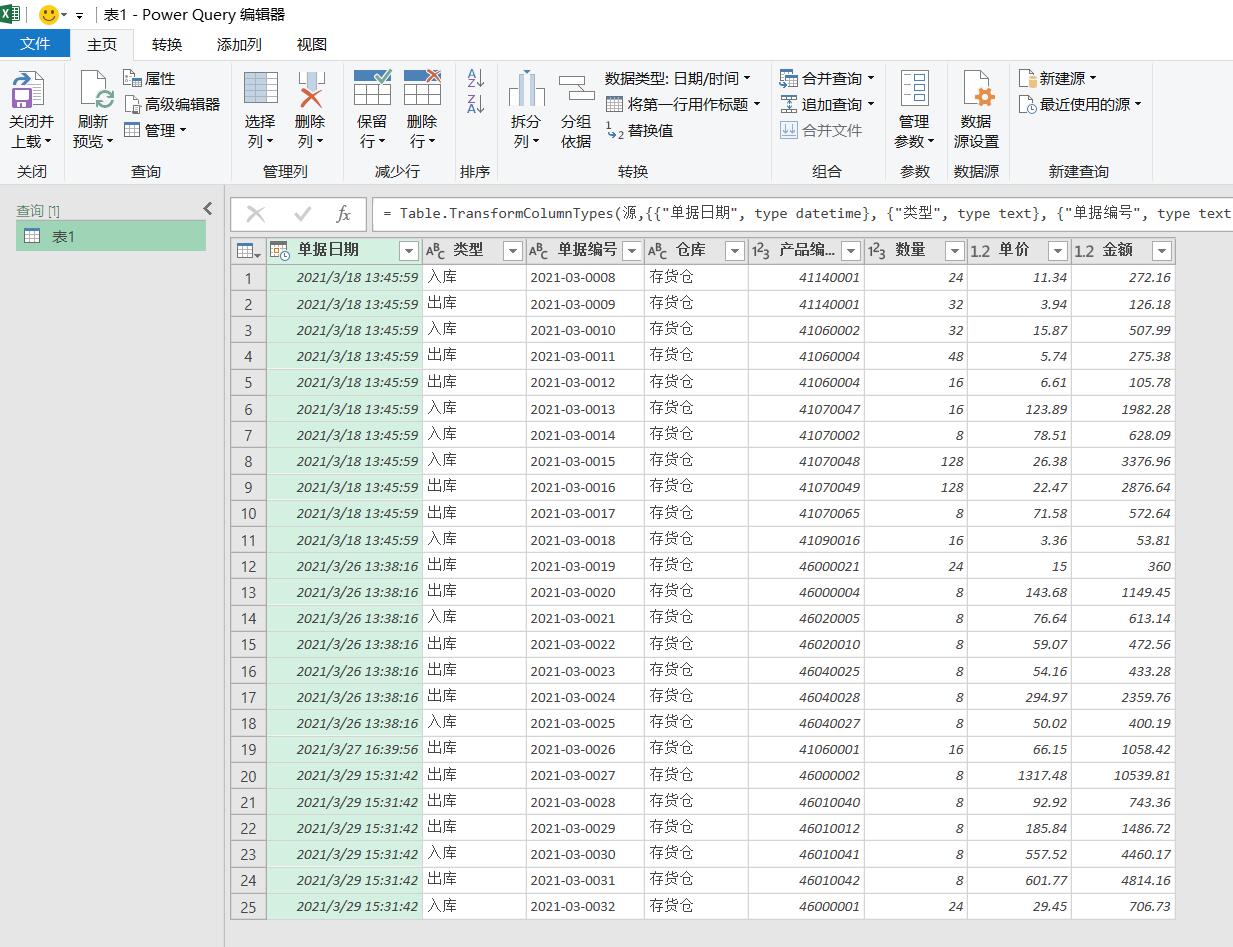This screenshot has height=947, width=1233.
Task: Switch to the 添加列 tab
Action: (x=239, y=44)
